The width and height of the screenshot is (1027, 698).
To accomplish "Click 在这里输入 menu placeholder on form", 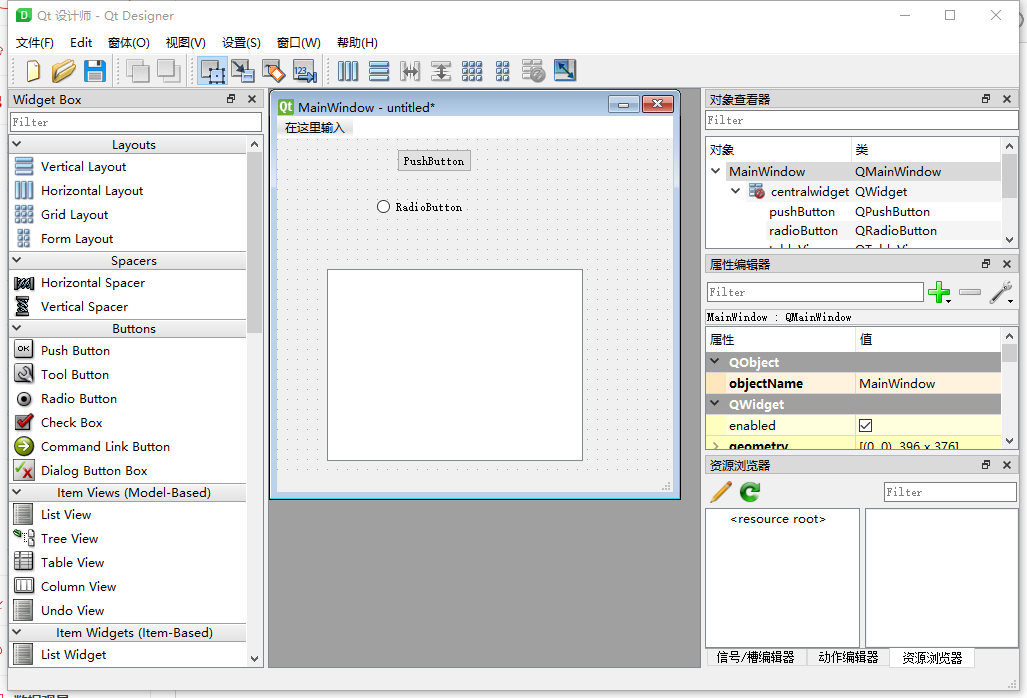I will point(315,128).
